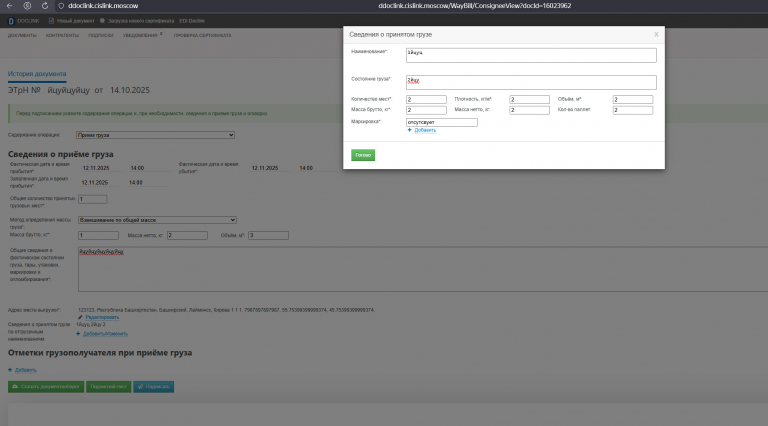
Task: Click plus icon under Отметки грузополучателя
Action: pyautogui.click(x=10, y=370)
